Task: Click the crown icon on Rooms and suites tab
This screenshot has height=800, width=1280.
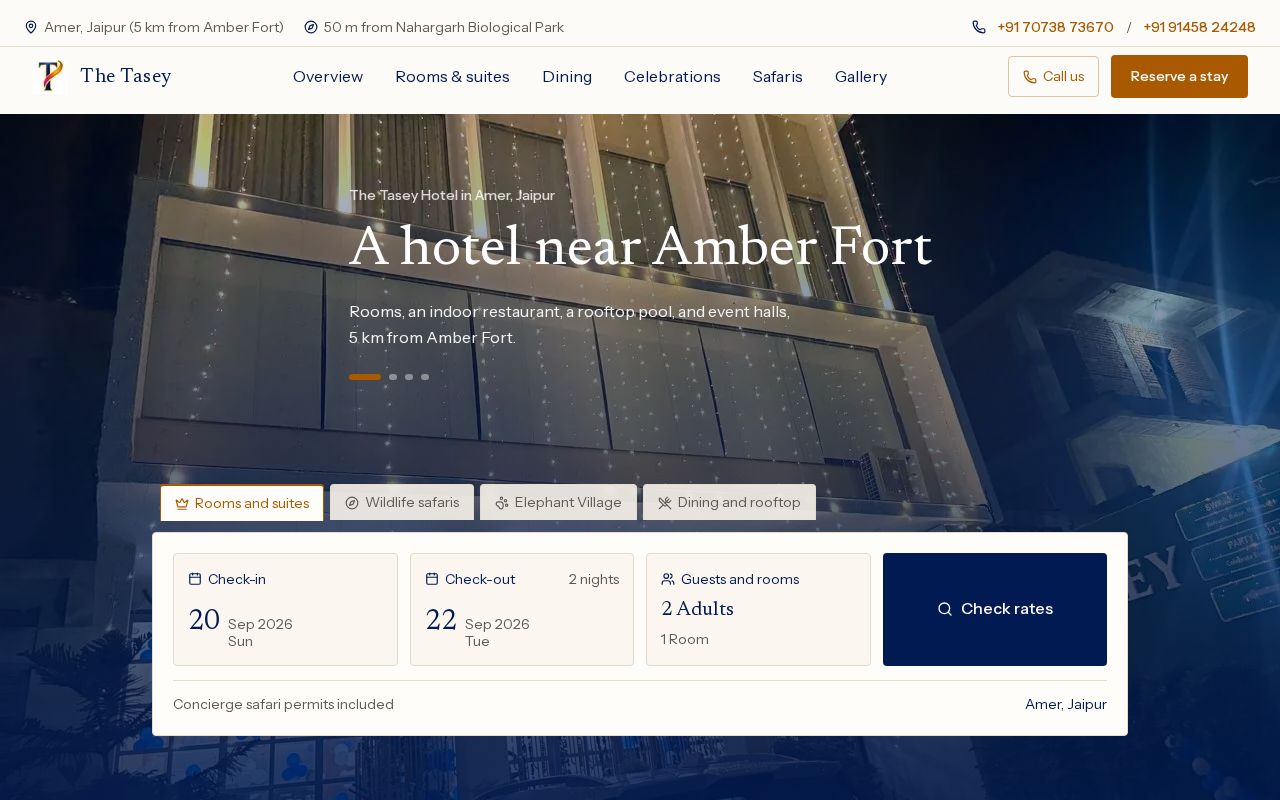Action: (x=182, y=503)
